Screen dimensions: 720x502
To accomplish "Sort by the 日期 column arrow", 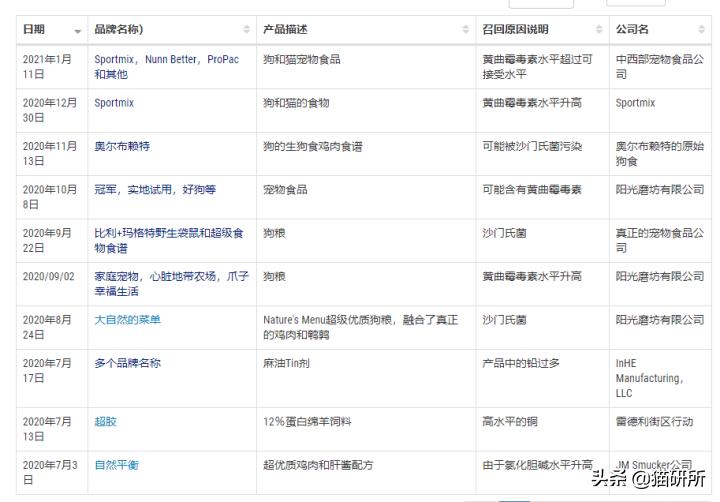I will [78, 31].
